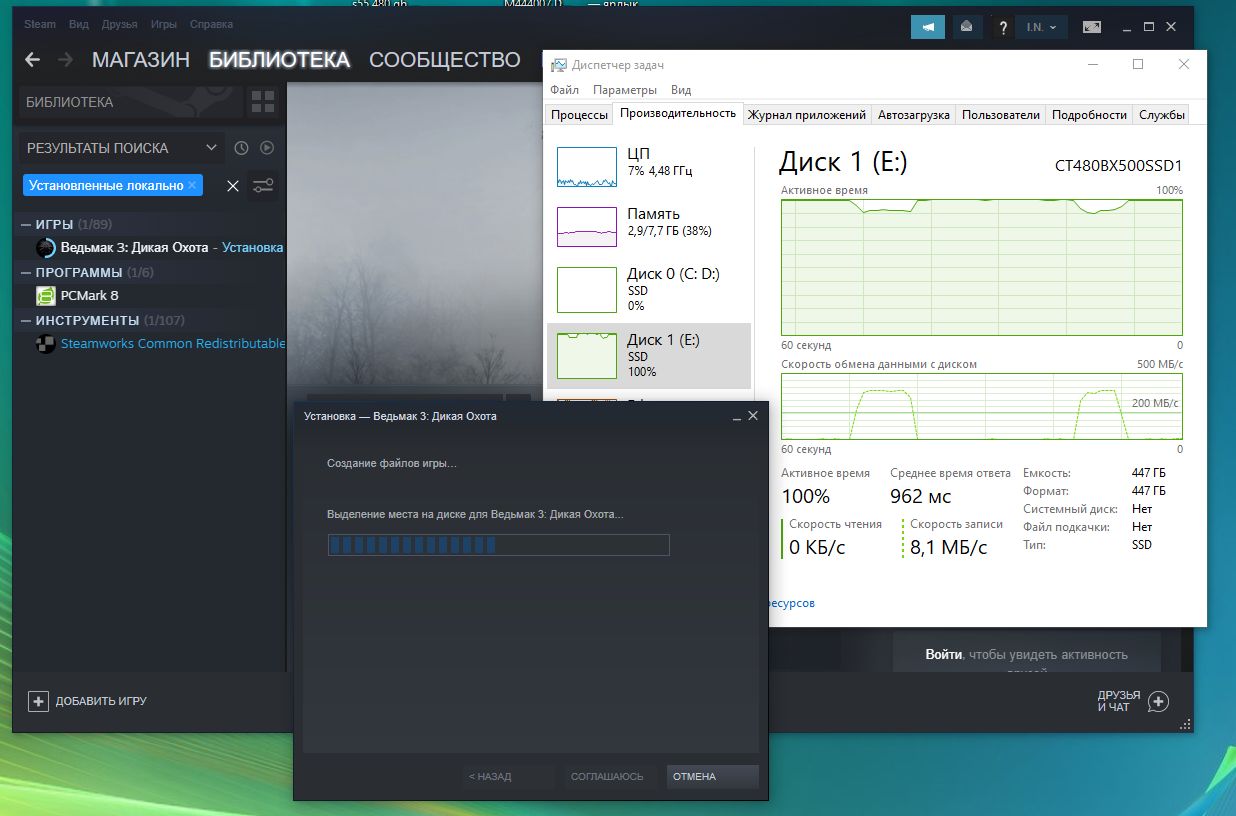The width and height of the screenshot is (1236, 816).
Task: Open Steam help question mark
Action: [1003, 28]
